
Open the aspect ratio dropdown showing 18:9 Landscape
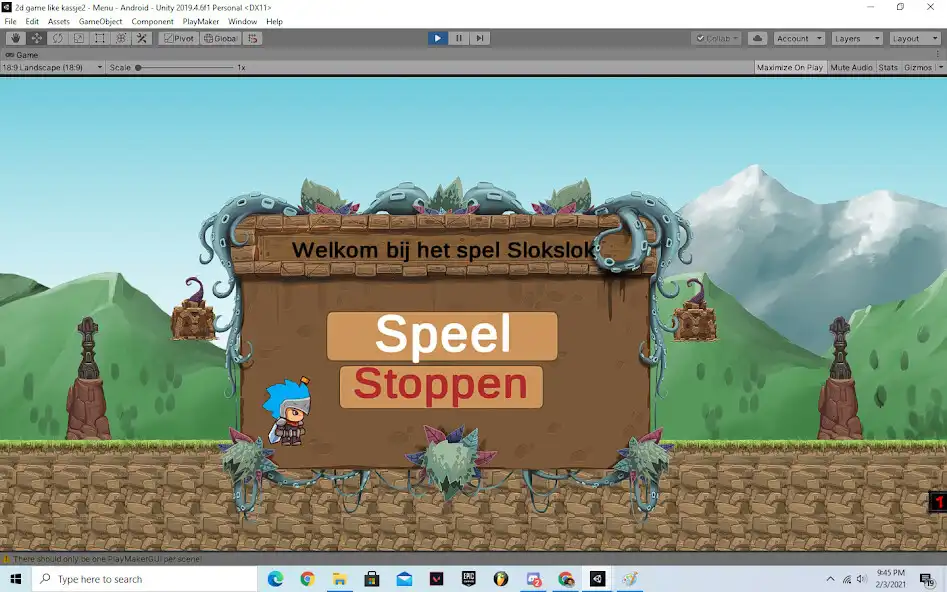(x=52, y=67)
